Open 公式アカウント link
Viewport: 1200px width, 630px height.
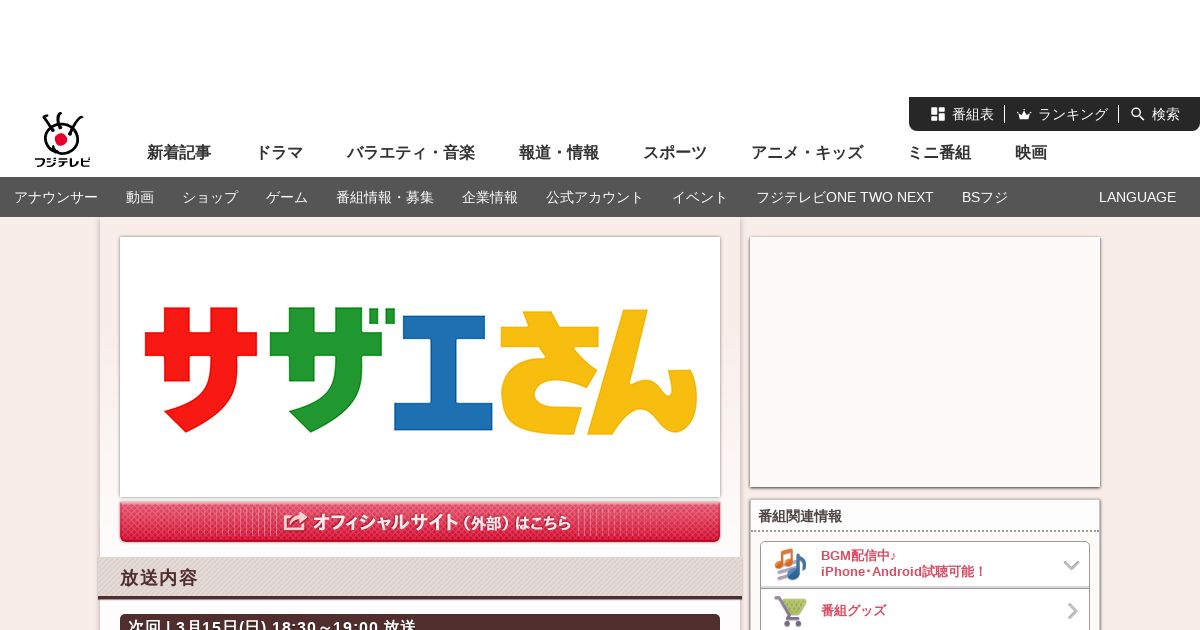tap(595, 197)
